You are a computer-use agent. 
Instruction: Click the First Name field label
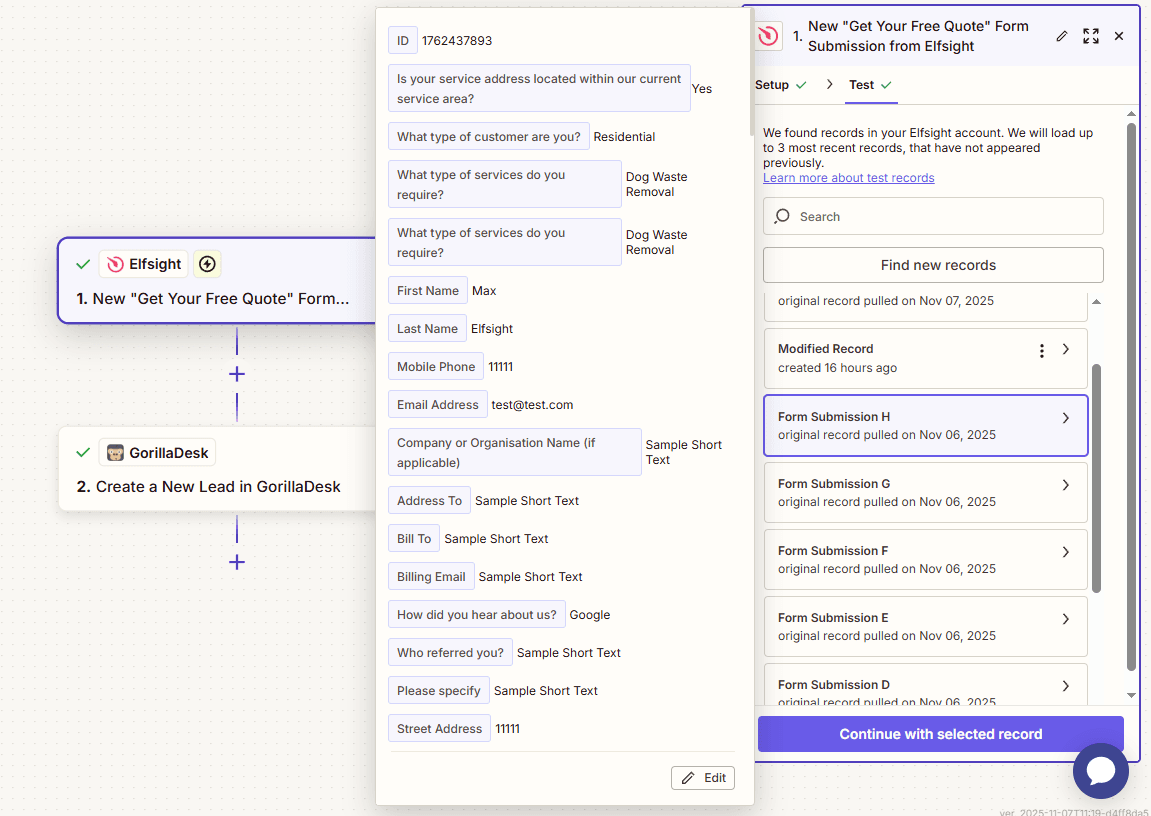pos(428,291)
